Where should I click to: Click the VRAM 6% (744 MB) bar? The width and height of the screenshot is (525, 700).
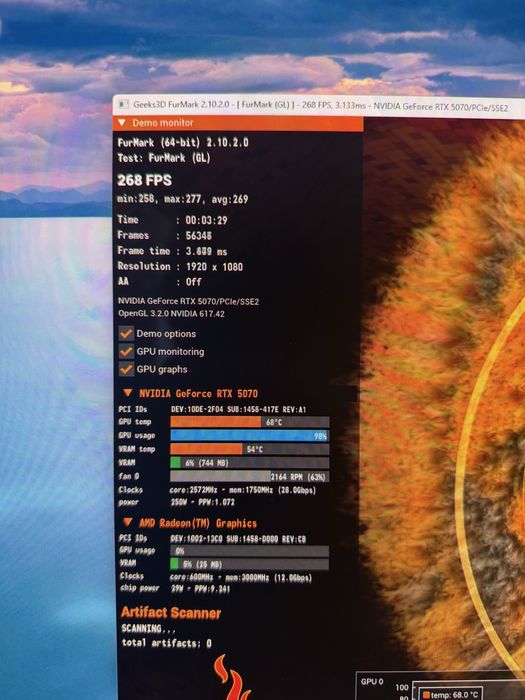(250, 463)
